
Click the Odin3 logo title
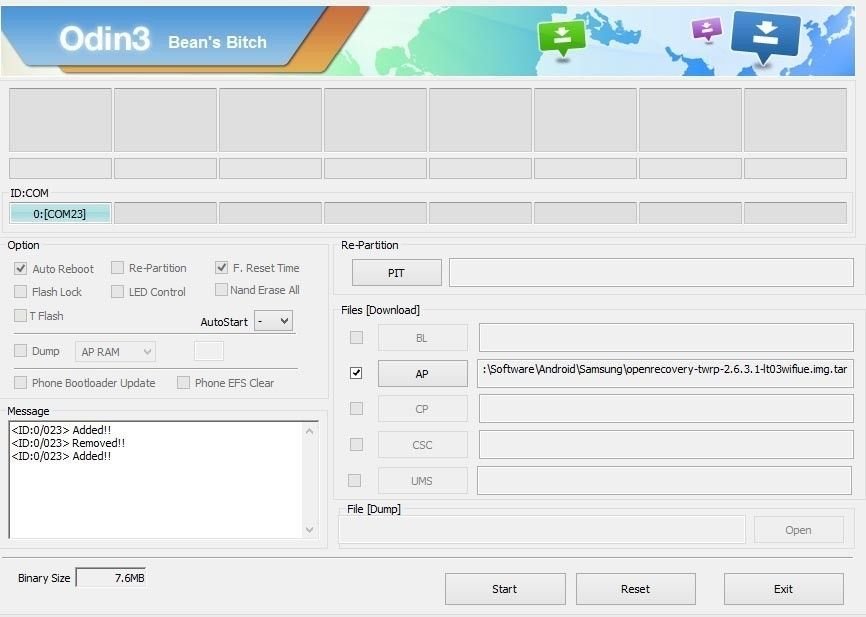point(104,39)
